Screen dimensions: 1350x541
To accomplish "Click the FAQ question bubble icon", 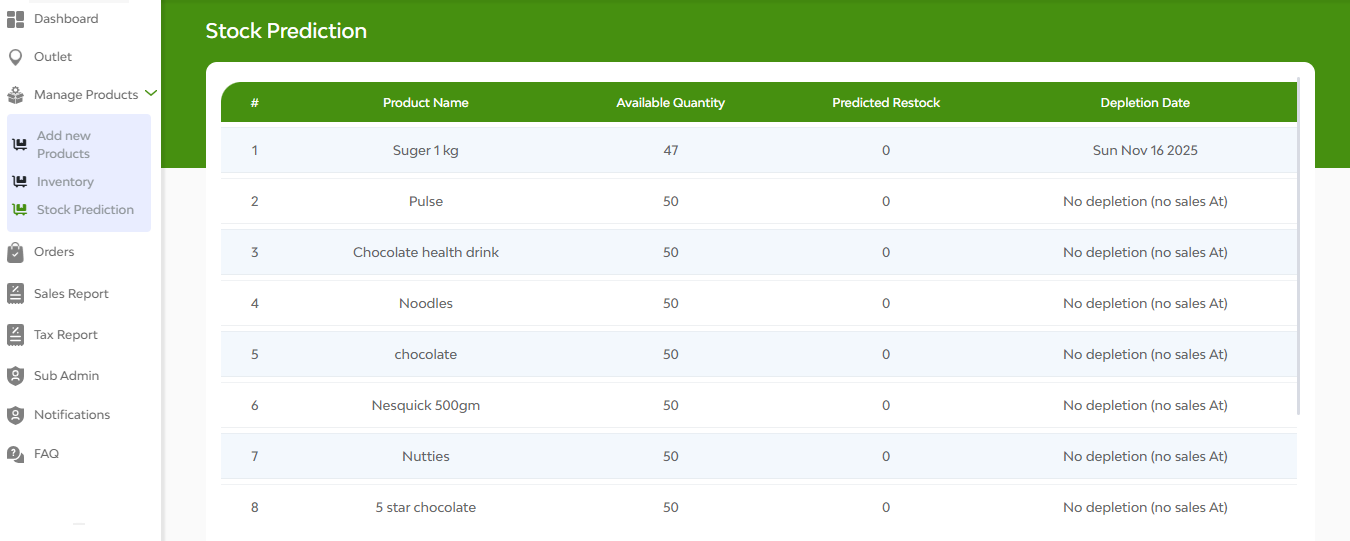I will pyautogui.click(x=15, y=454).
